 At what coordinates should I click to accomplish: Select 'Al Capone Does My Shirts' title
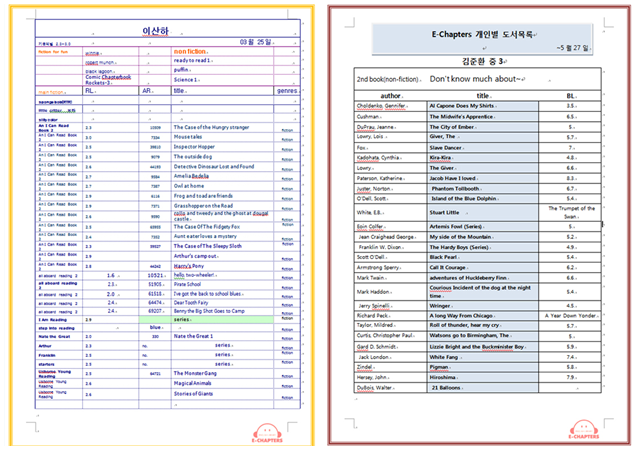pos(462,106)
